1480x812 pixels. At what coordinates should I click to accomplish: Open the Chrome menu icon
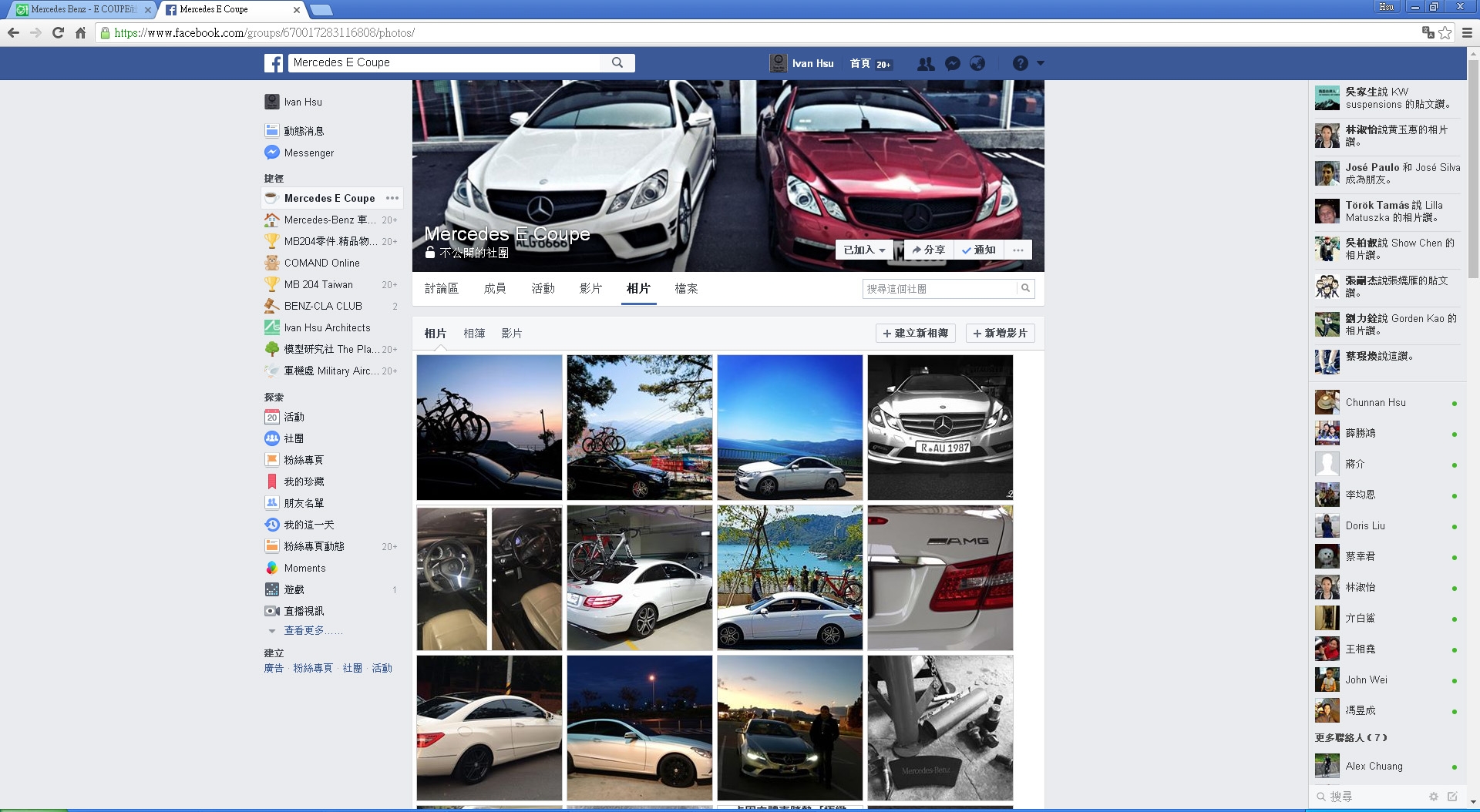(x=1467, y=32)
